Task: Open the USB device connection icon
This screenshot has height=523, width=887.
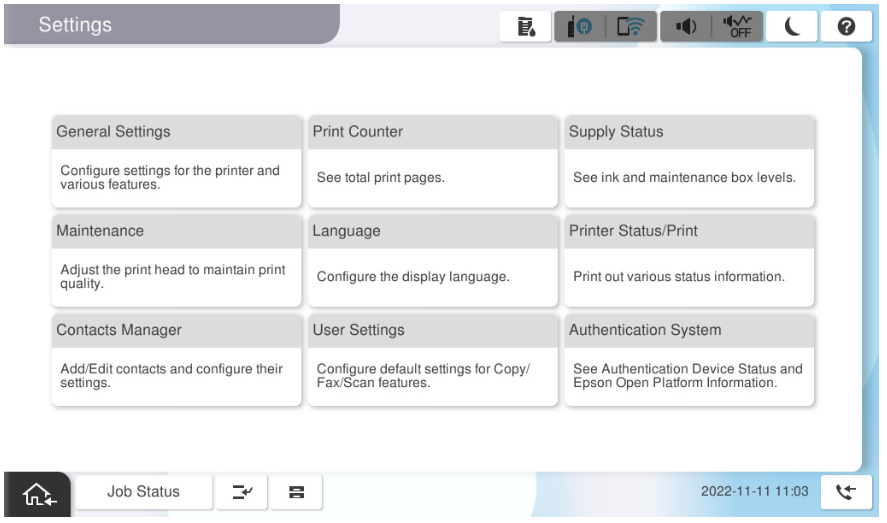Action: pos(576,23)
